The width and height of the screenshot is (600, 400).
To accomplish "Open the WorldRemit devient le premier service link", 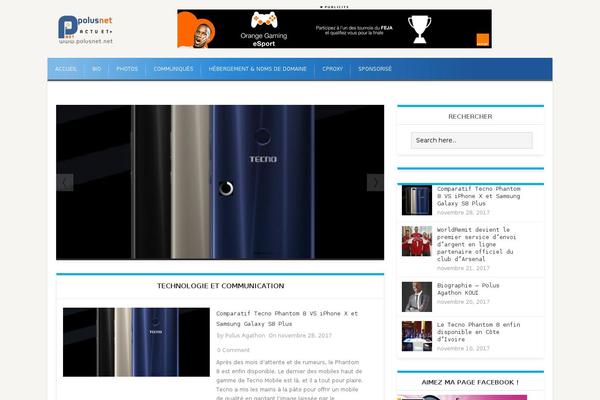I will [476, 244].
